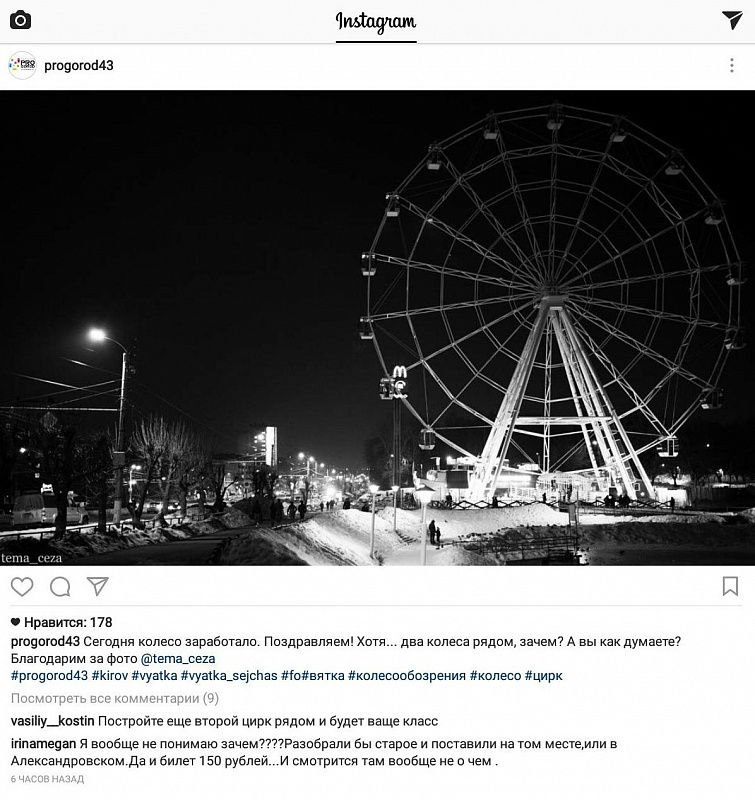This screenshot has width=755, height=800.
Task: Open hashtag #progorod43
Action: pyautogui.click(x=49, y=676)
